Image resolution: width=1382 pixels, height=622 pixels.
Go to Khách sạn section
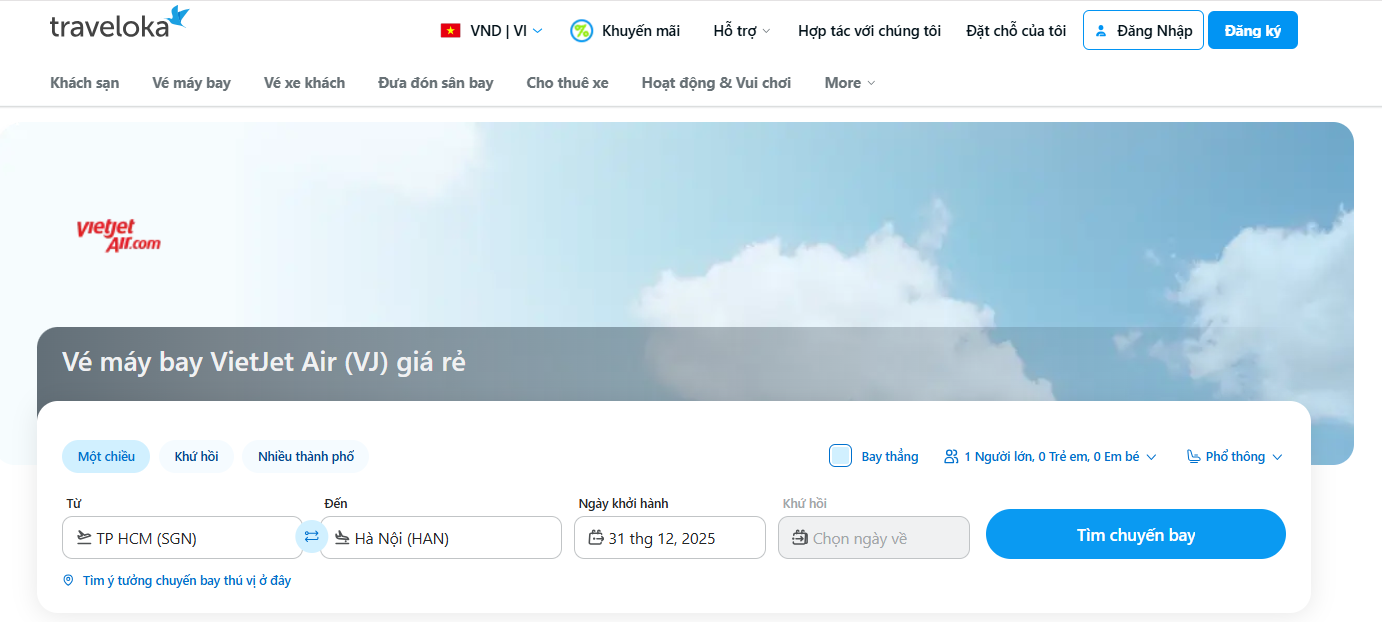pos(85,83)
